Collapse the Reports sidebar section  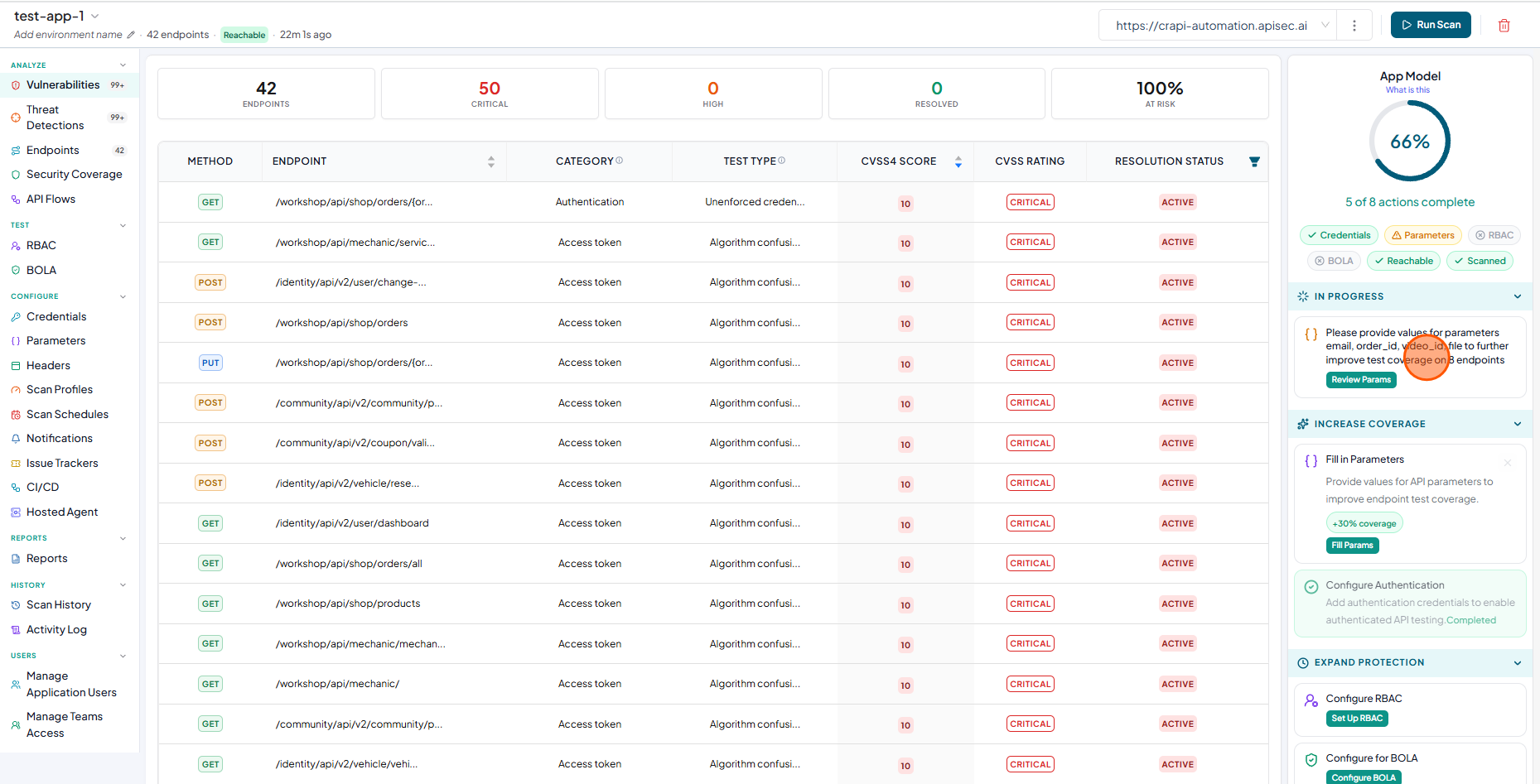tap(123, 538)
